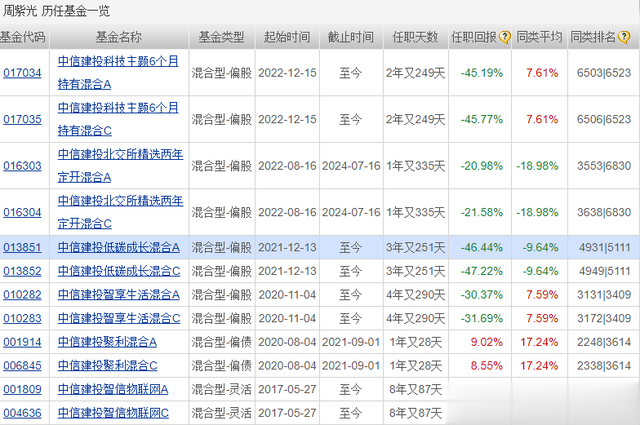Screen dimensions: 640x425
Task: Open 中信建投北交所精选两年定开混合A fund page
Action: point(120,166)
